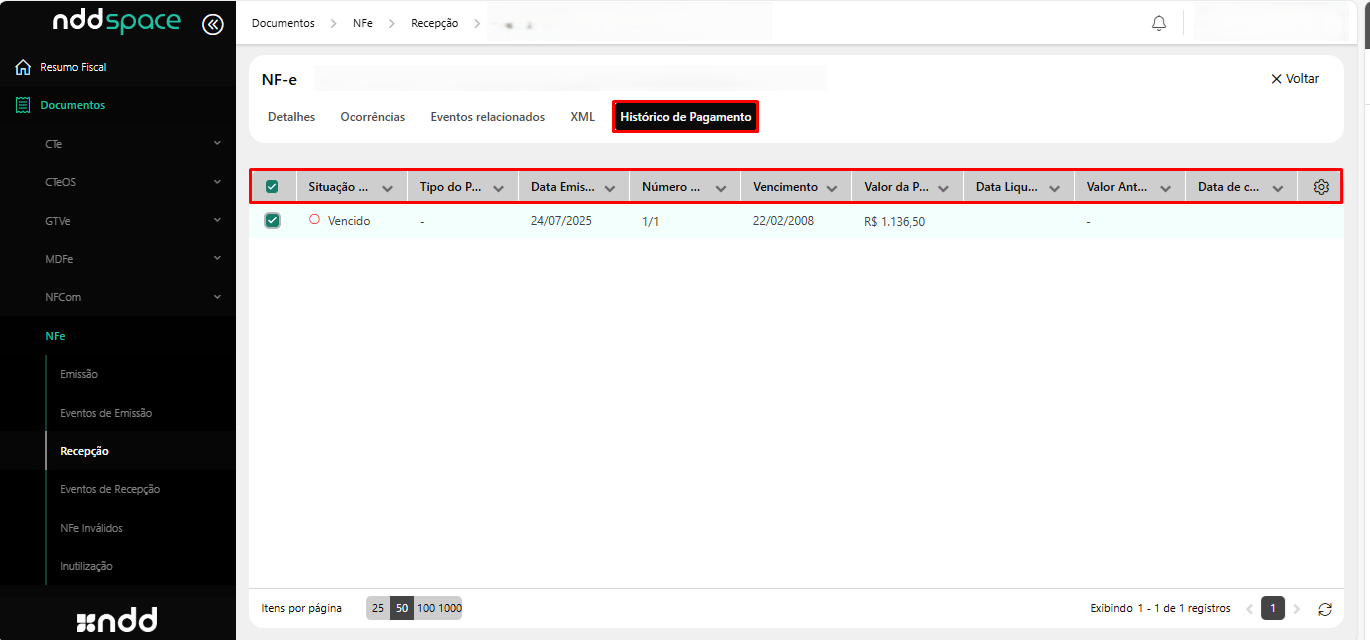Open table column settings gear
The width and height of the screenshot is (1370, 640).
pos(1321,187)
